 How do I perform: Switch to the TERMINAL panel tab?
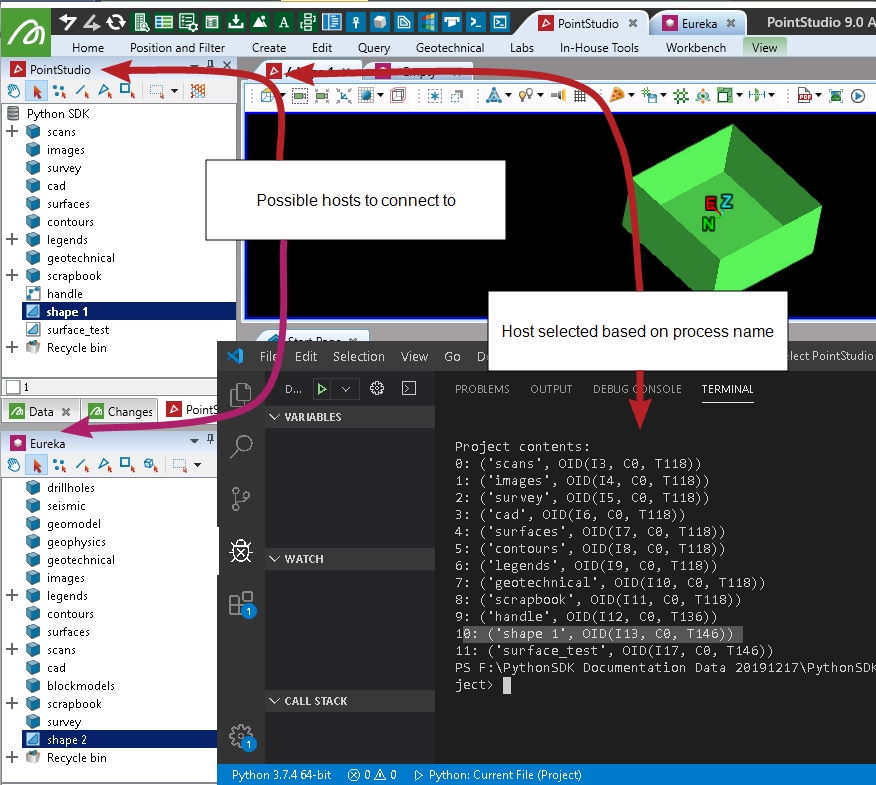coord(727,389)
